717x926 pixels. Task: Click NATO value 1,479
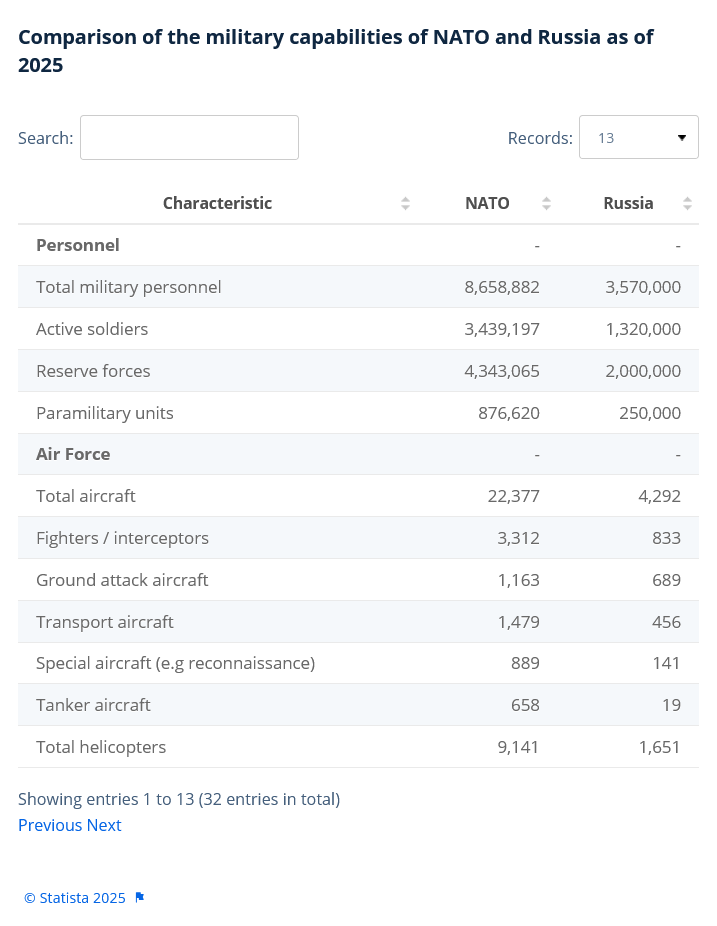(519, 622)
